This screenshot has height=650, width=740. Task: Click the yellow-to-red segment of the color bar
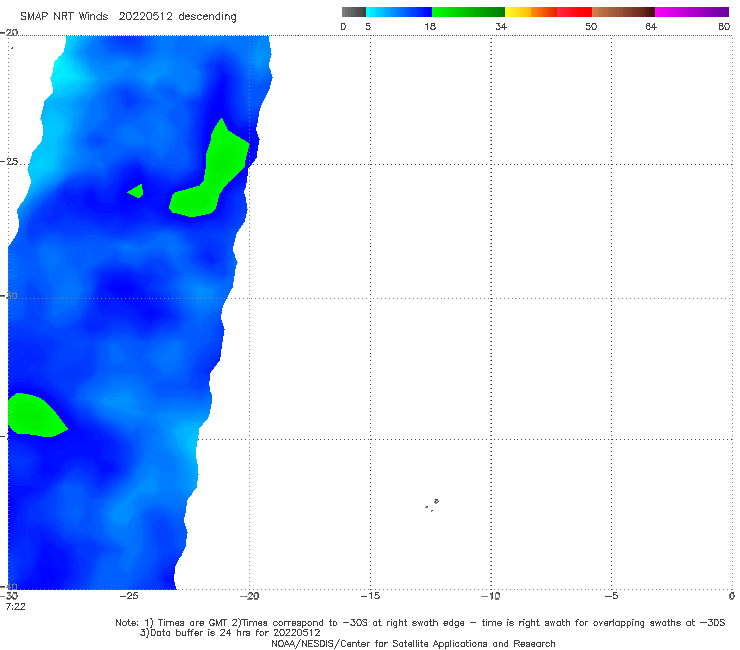[548, 12]
